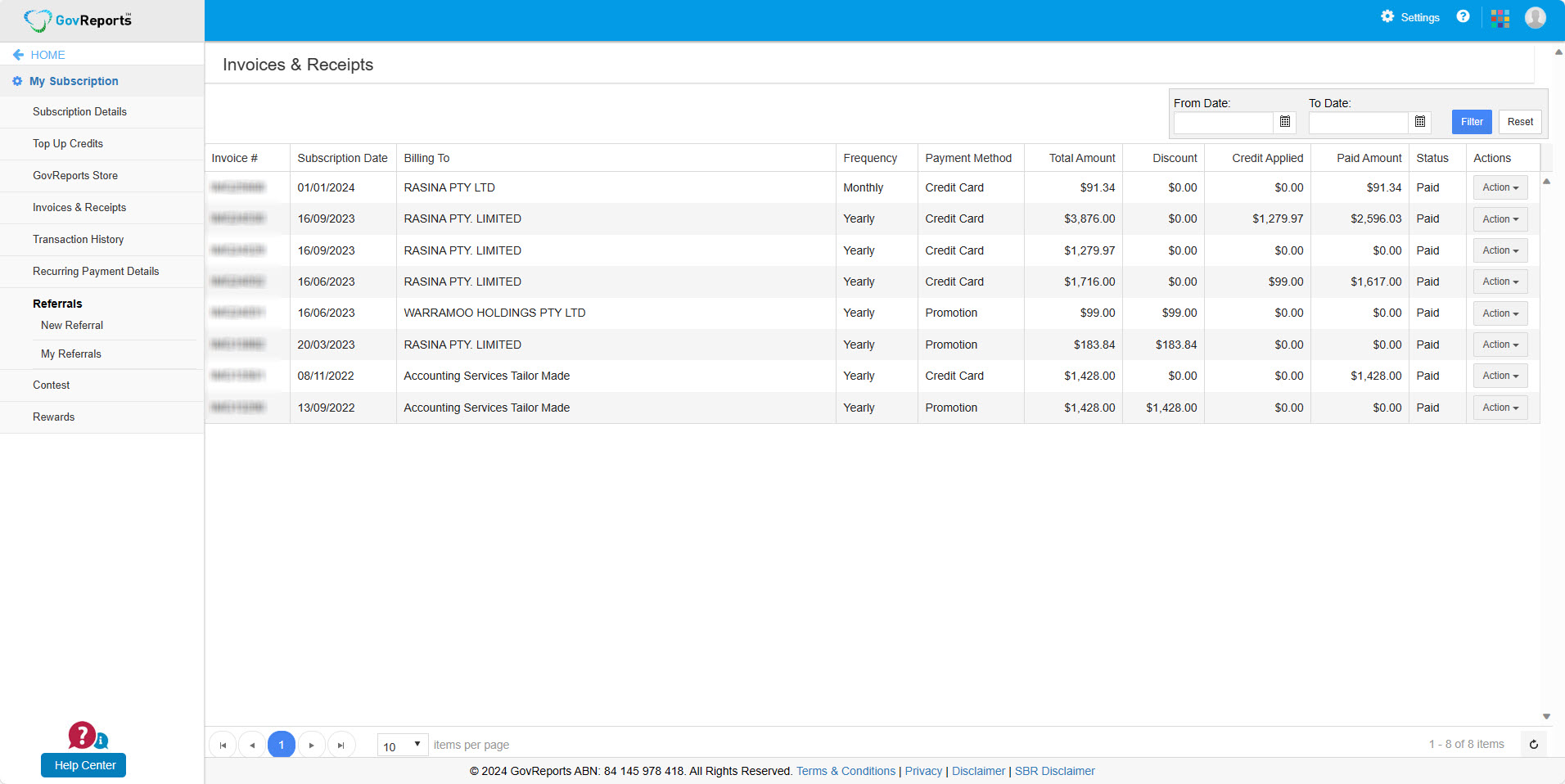Click the HOME back arrow icon

[18, 55]
